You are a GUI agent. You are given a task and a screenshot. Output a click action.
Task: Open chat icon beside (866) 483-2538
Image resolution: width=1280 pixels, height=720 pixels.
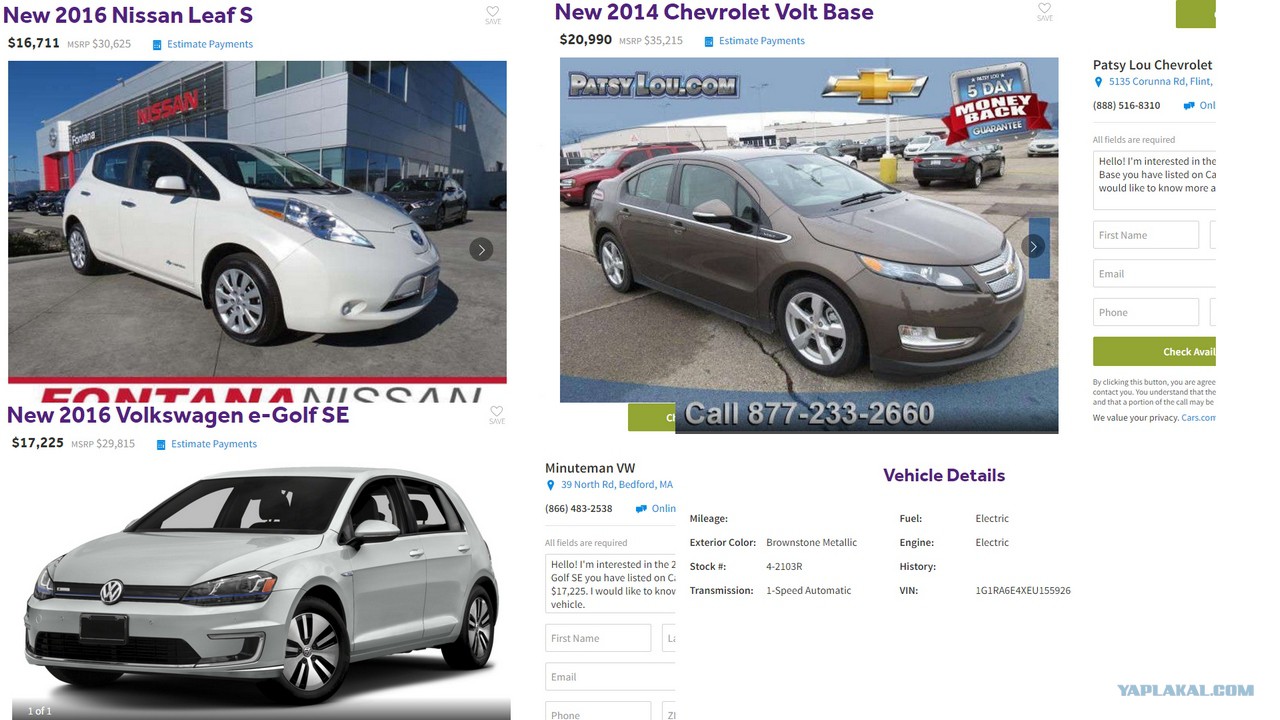coord(641,509)
